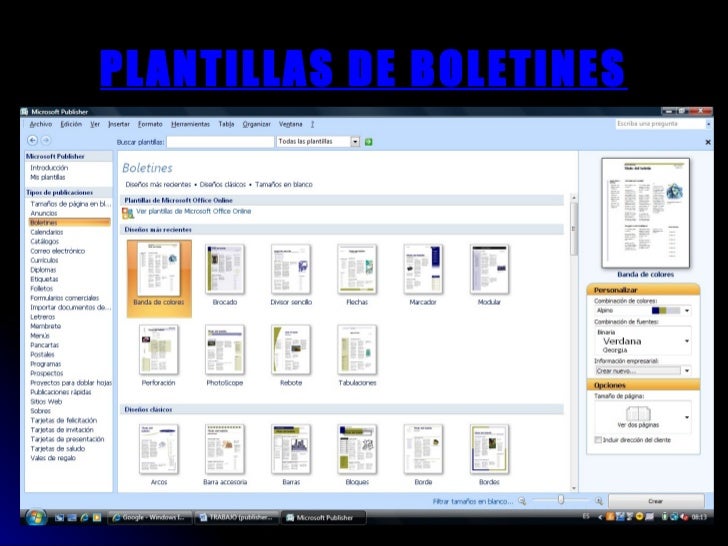Click the back navigation arrow icon
The image size is (728, 546).
[x=32, y=140]
